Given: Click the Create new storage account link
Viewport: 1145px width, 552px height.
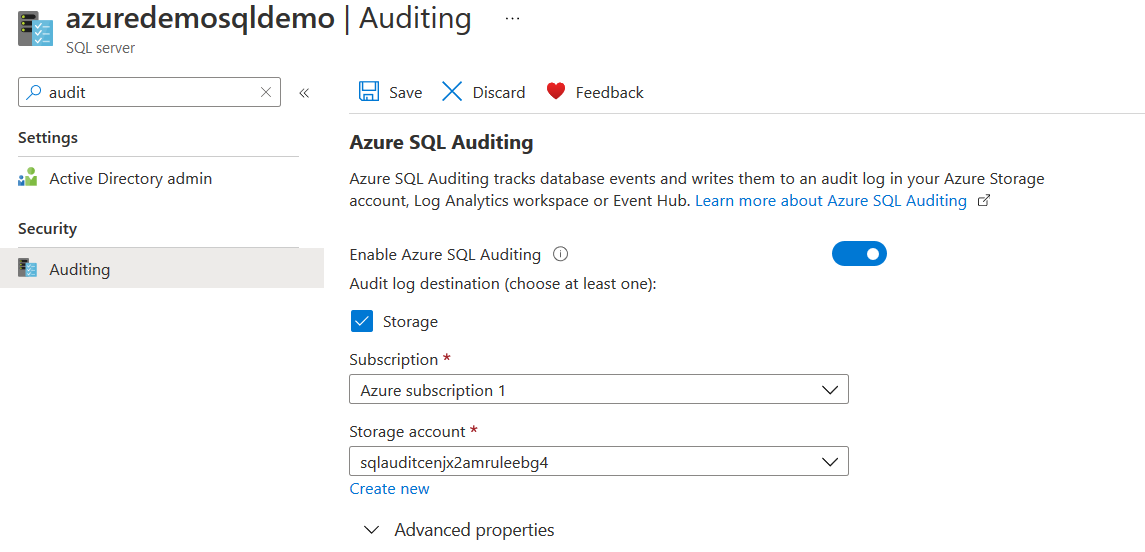Looking at the screenshot, I should [x=389, y=489].
